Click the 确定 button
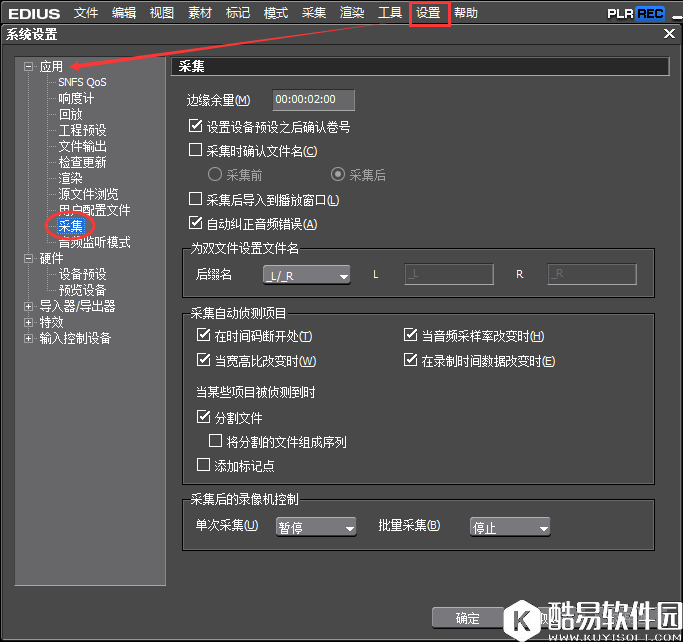This screenshot has width=683, height=642. (x=468, y=618)
